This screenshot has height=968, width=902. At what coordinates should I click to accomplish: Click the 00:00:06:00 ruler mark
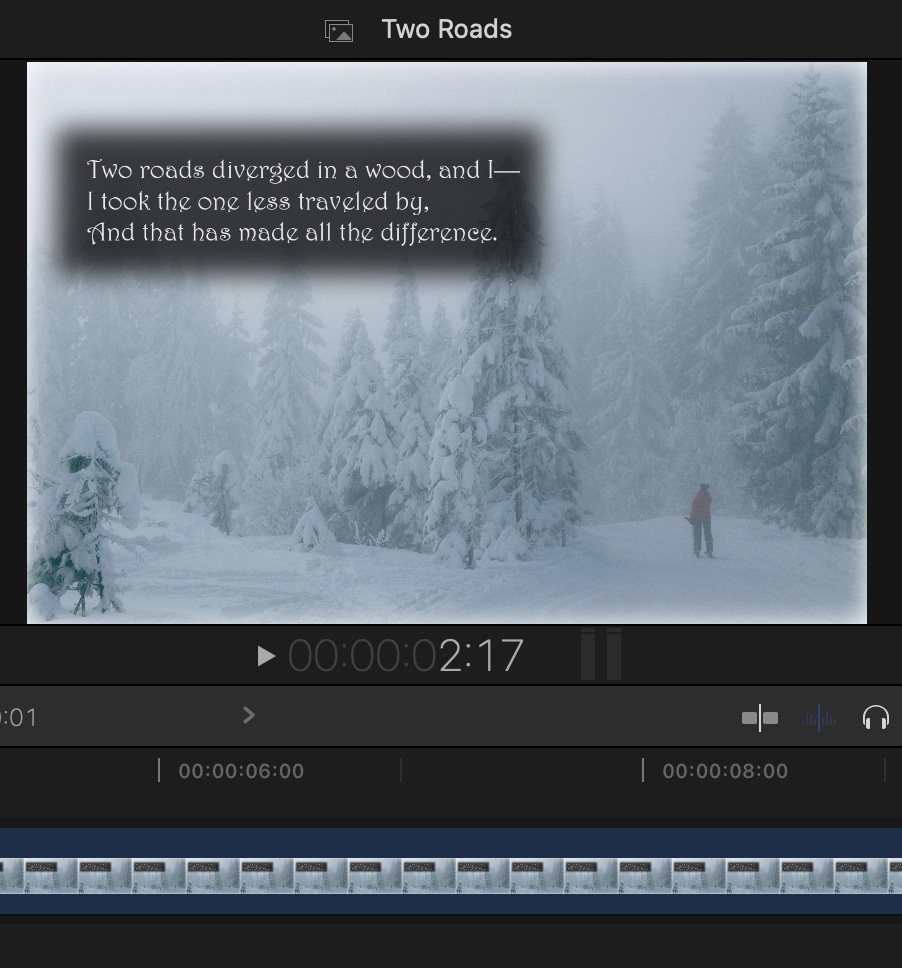click(x=240, y=771)
